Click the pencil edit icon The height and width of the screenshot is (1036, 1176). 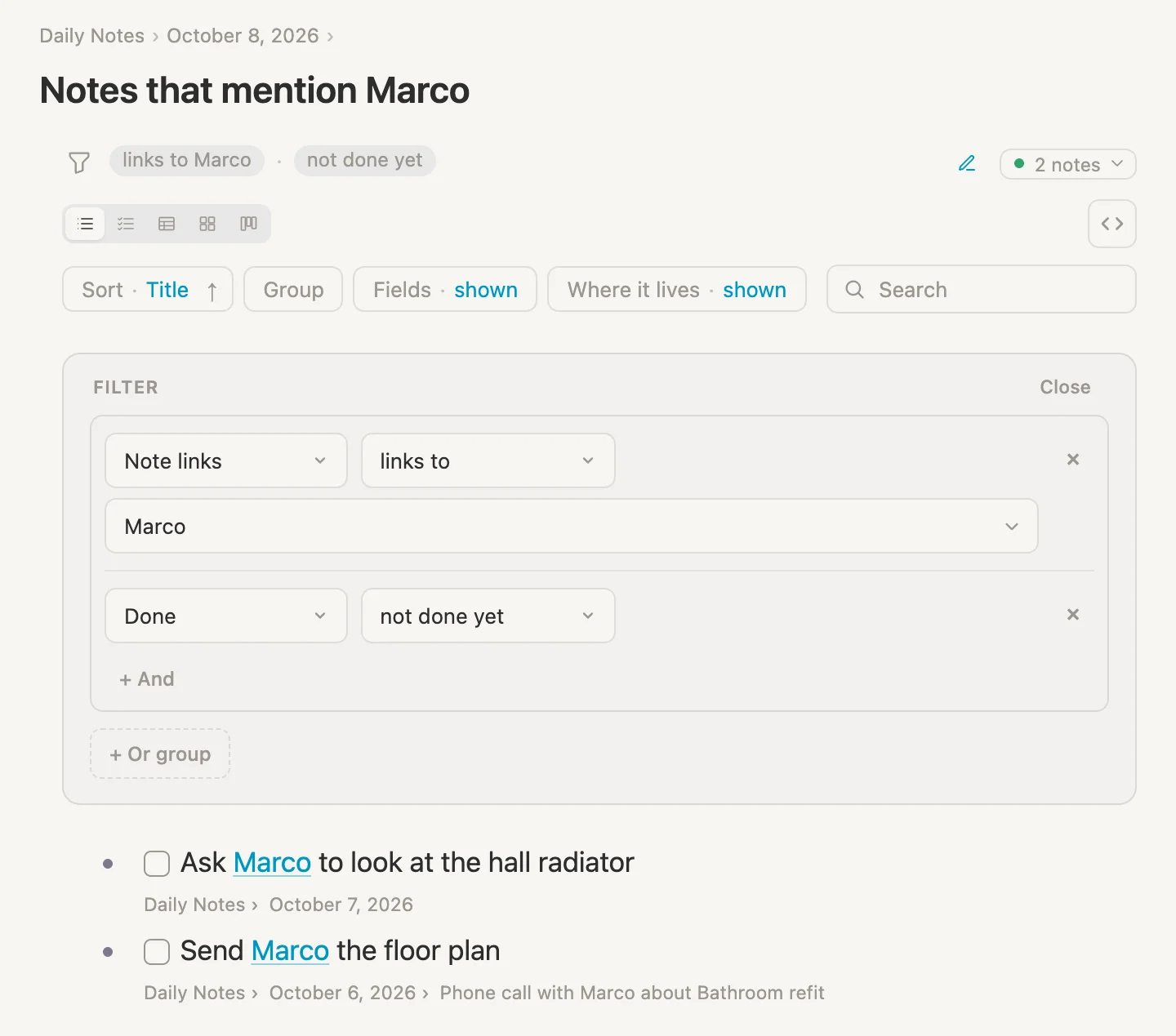[967, 163]
